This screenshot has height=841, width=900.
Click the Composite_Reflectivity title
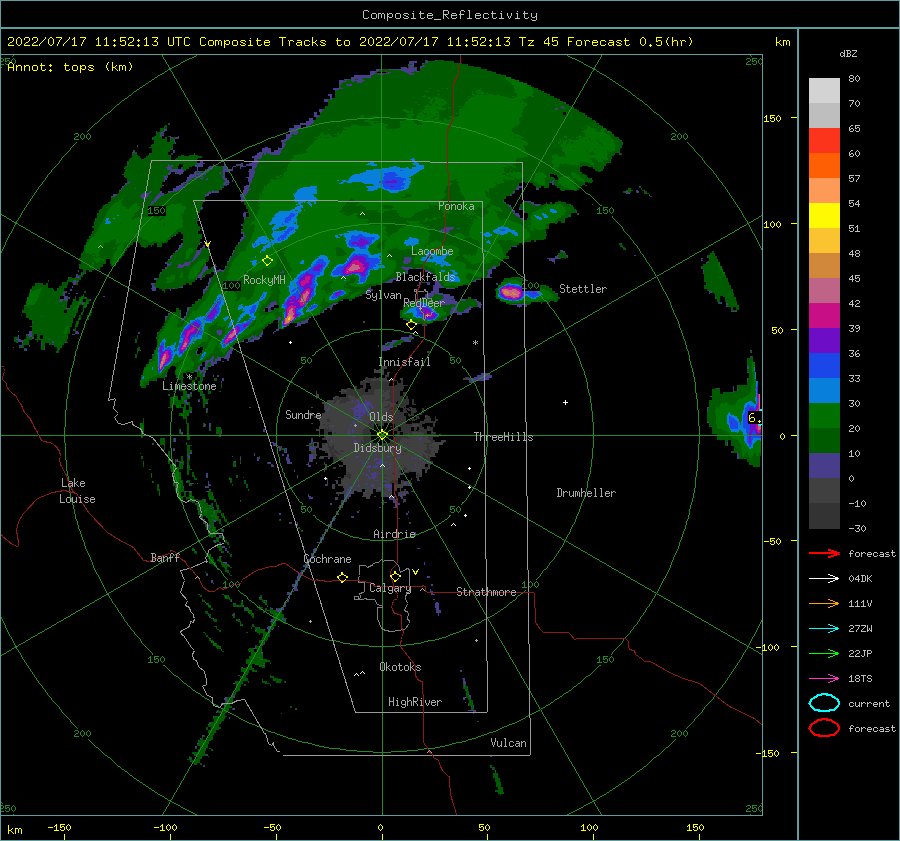pos(449,15)
